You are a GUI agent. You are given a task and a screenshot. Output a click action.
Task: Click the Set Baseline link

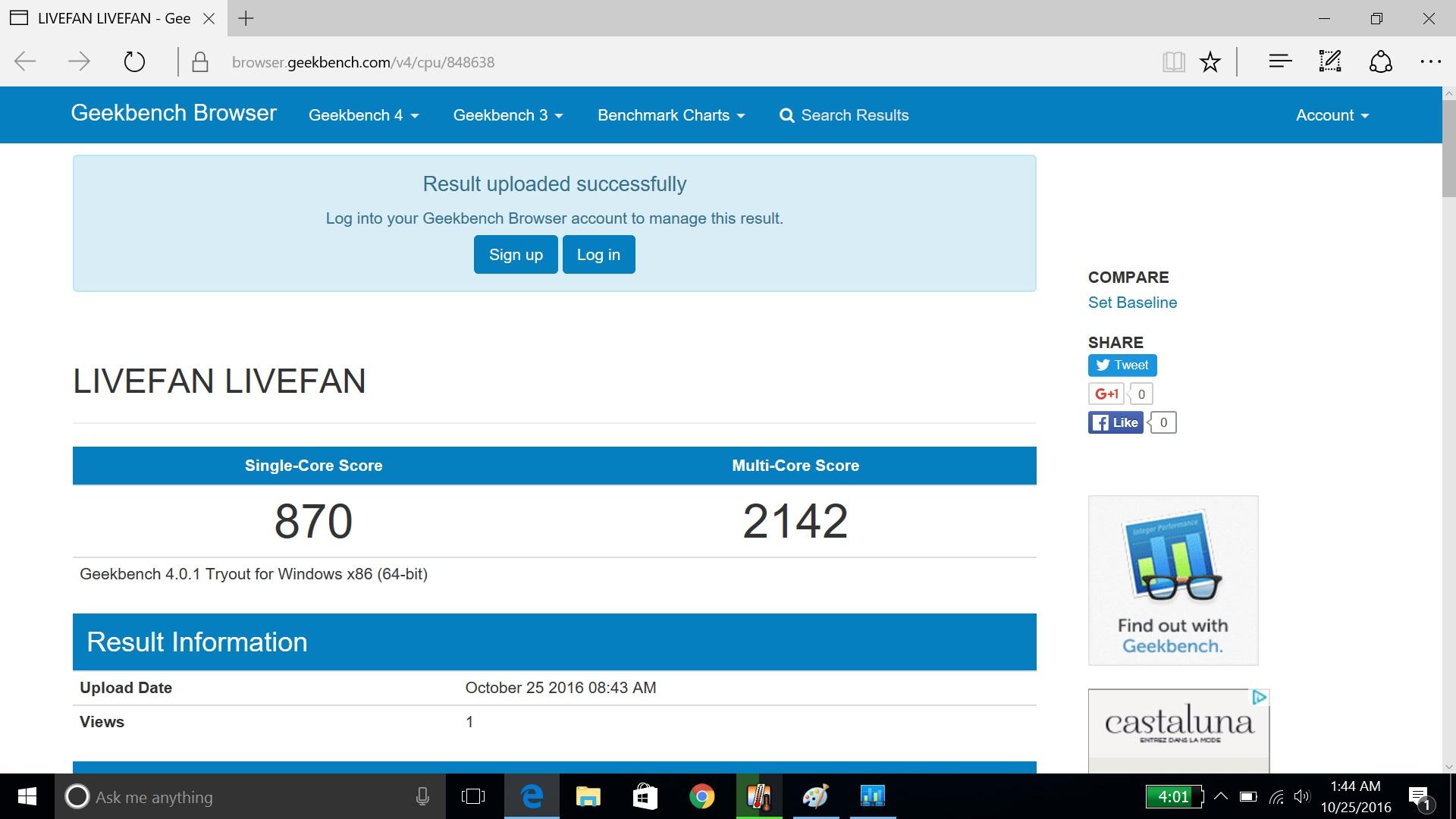tap(1132, 303)
